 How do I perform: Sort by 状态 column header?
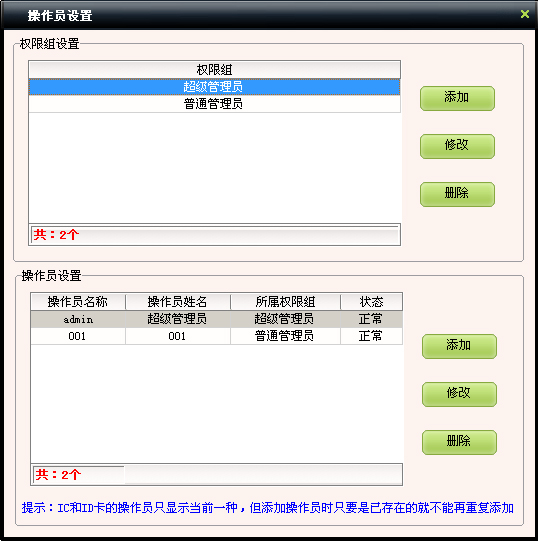pyautogui.click(x=371, y=302)
